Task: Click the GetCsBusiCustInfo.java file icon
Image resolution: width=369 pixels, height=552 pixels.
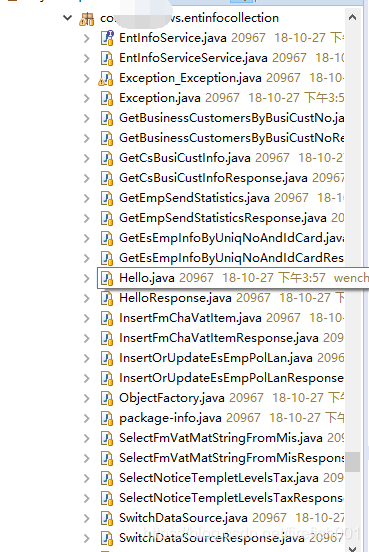Action: point(107,158)
